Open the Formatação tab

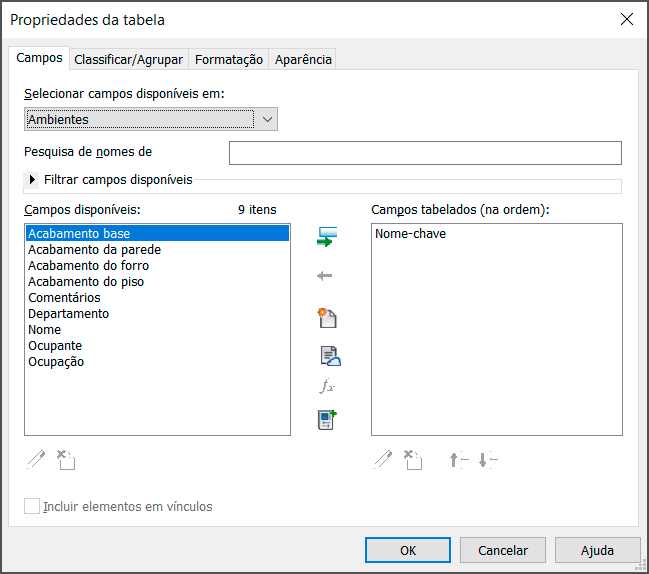(x=228, y=60)
